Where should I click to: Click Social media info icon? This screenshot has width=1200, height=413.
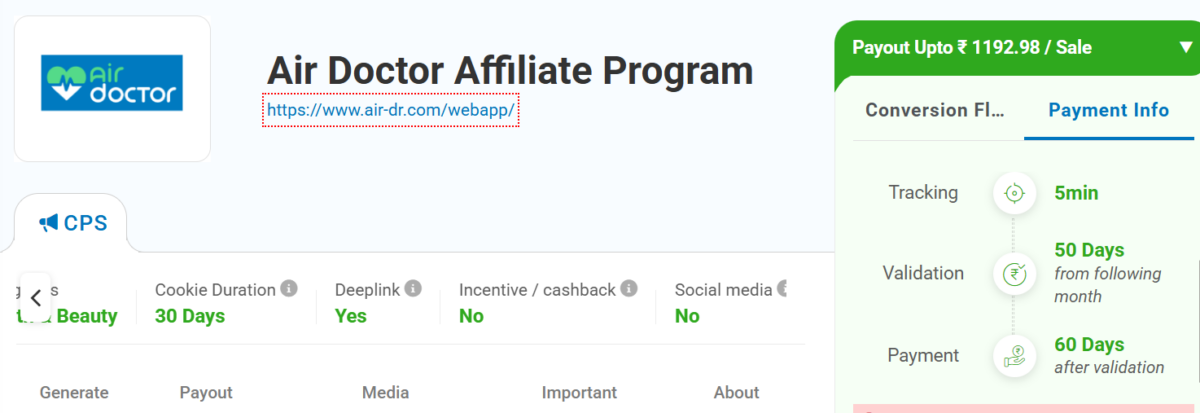click(783, 289)
